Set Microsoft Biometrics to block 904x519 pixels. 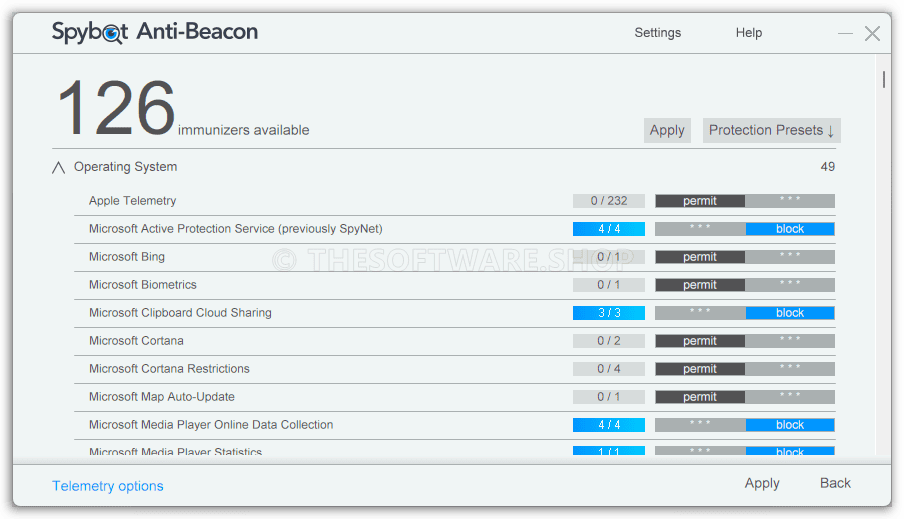[x=790, y=285]
